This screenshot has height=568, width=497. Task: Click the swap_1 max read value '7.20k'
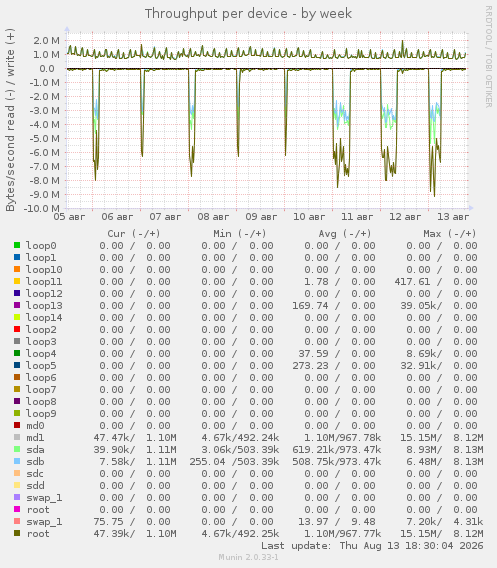(422, 522)
